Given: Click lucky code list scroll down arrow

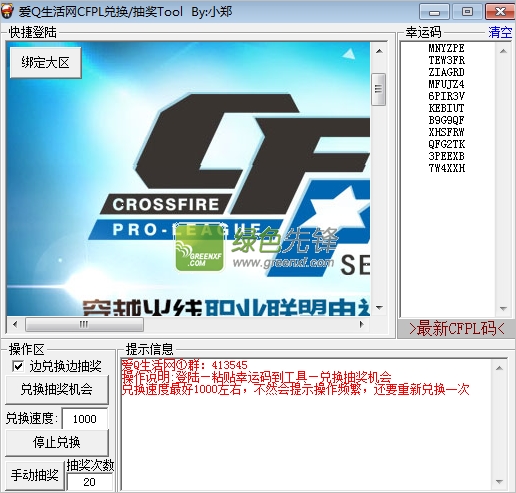Looking at the screenshot, I should pyautogui.click(x=503, y=309).
